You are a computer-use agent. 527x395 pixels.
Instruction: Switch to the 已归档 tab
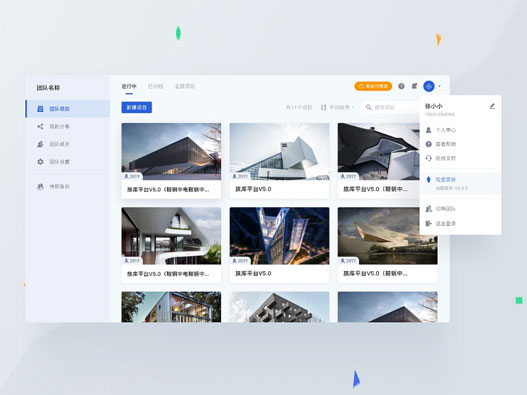point(156,86)
